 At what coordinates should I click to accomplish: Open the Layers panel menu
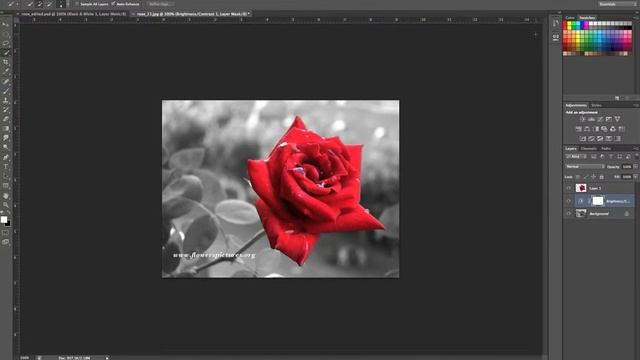636,149
